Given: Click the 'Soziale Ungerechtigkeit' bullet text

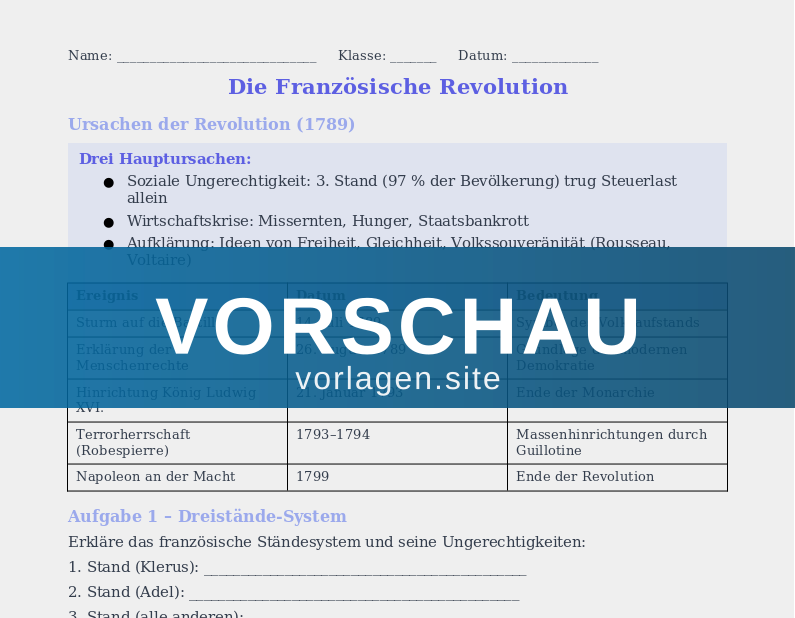Looking at the screenshot, I should 402,189.
